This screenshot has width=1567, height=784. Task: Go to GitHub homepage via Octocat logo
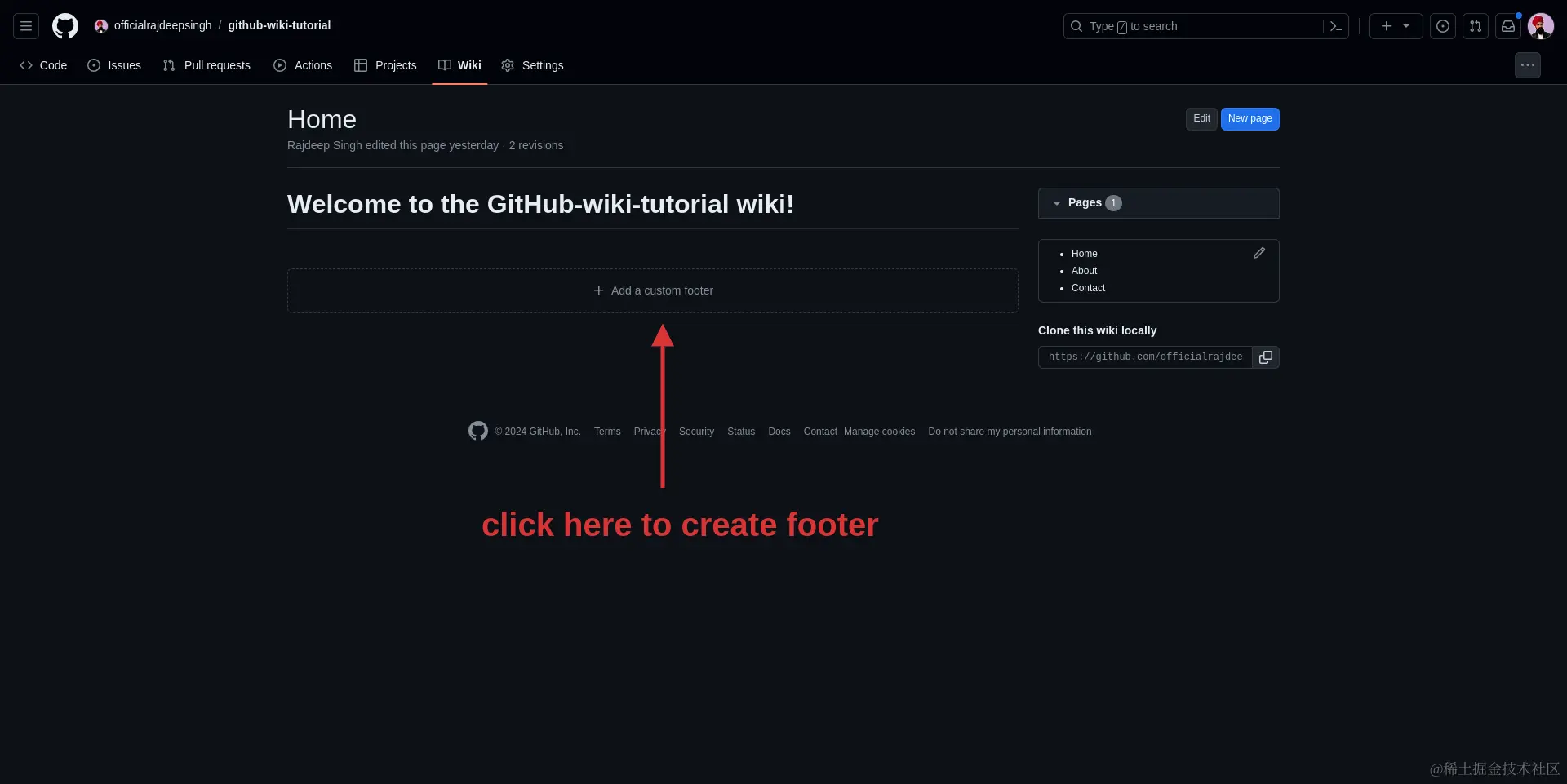(x=65, y=26)
